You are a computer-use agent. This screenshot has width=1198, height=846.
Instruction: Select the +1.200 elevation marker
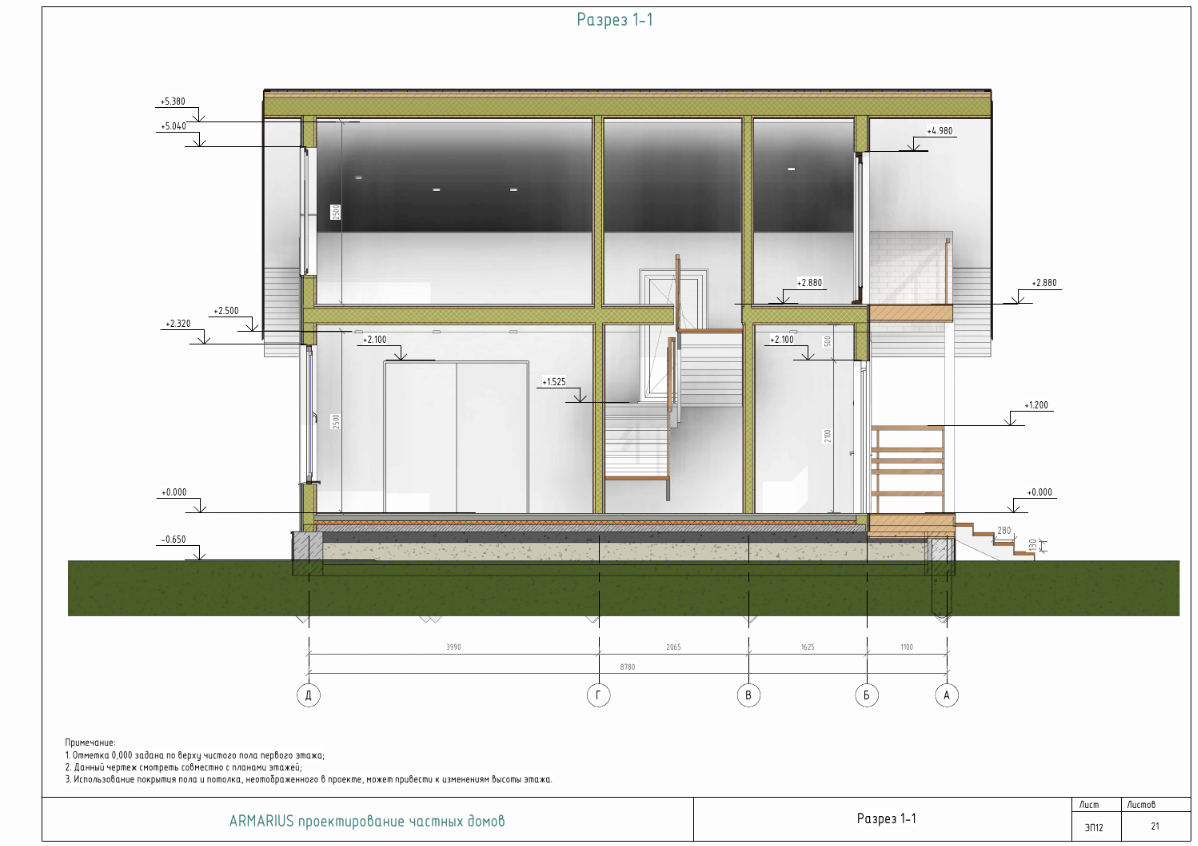click(1037, 406)
